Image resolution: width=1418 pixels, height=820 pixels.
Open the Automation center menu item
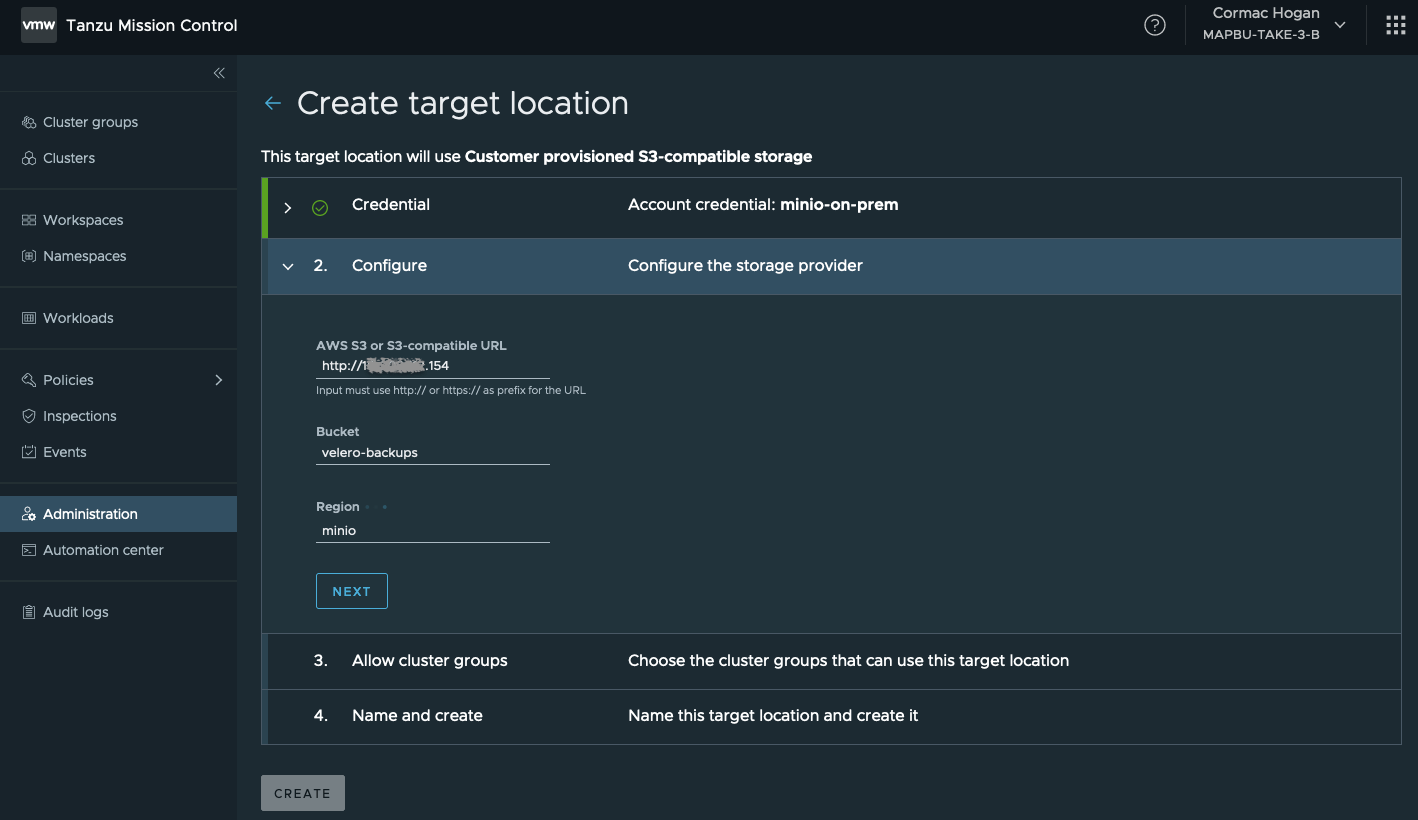tap(118, 550)
